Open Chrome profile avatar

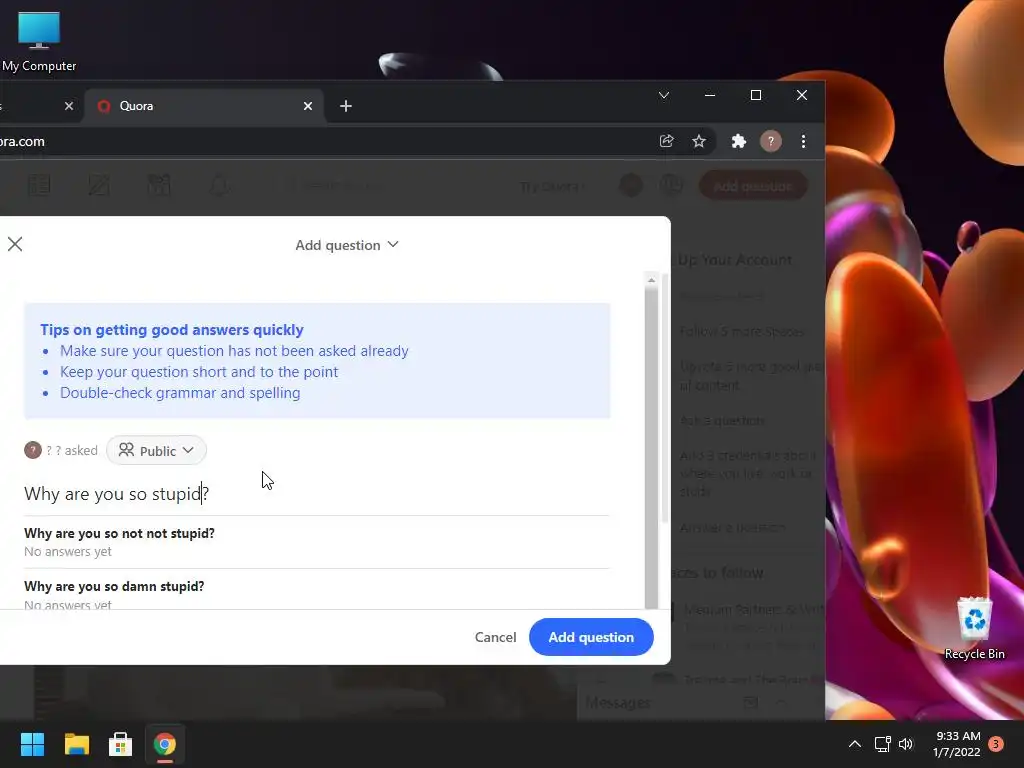(771, 141)
